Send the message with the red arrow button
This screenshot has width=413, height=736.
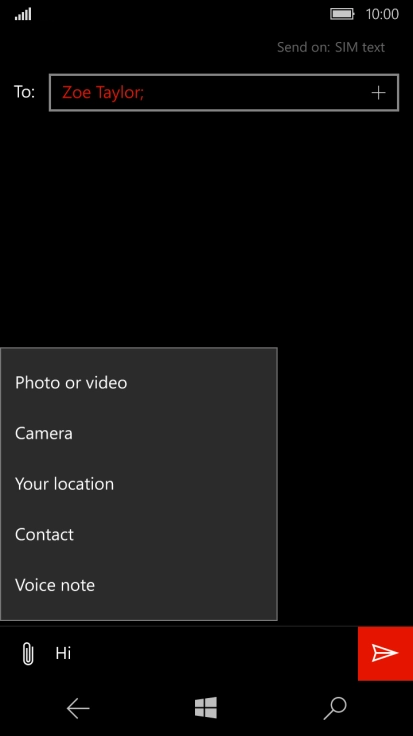pyautogui.click(x=385, y=653)
